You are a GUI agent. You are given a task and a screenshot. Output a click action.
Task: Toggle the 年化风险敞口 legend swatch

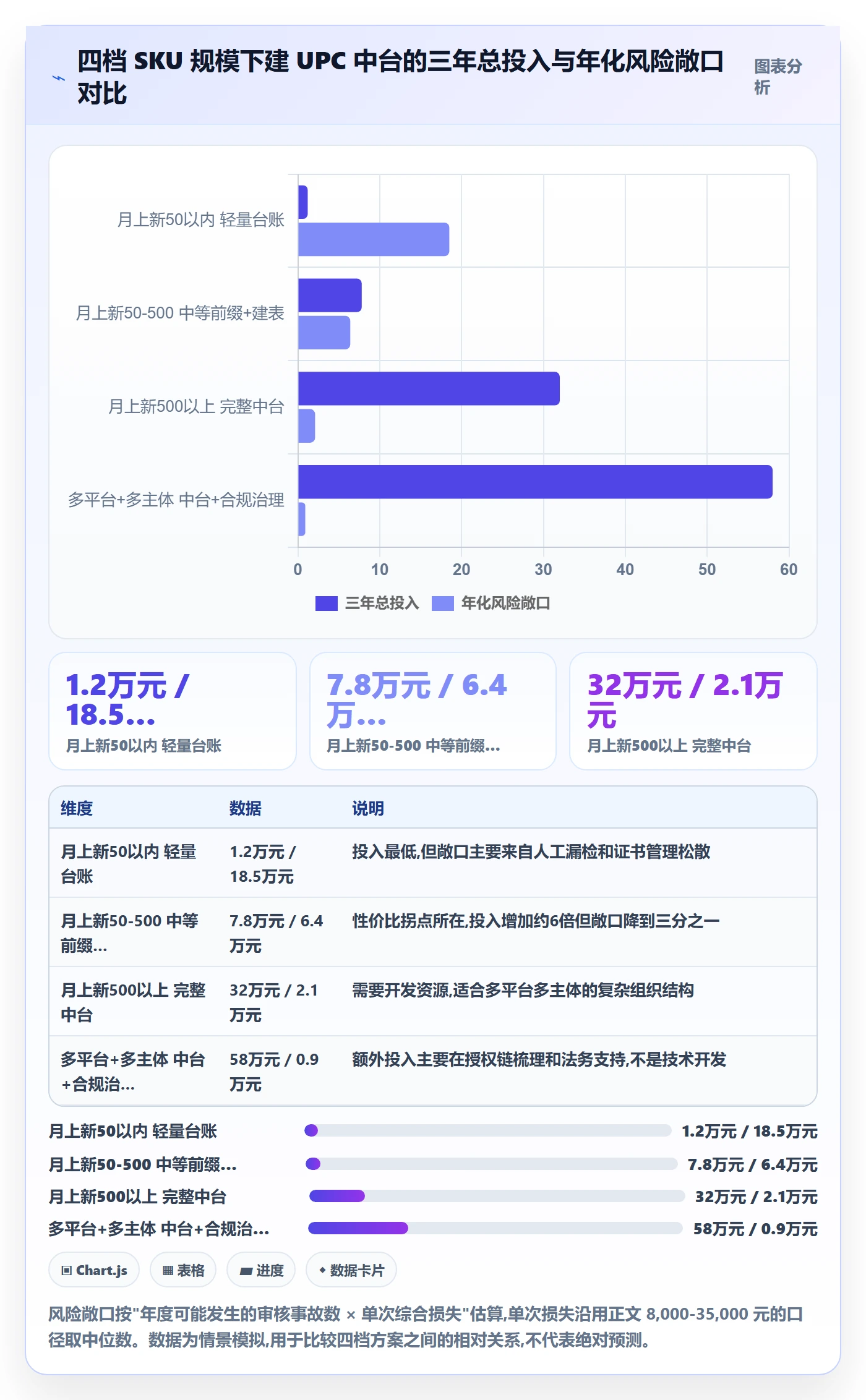442,604
